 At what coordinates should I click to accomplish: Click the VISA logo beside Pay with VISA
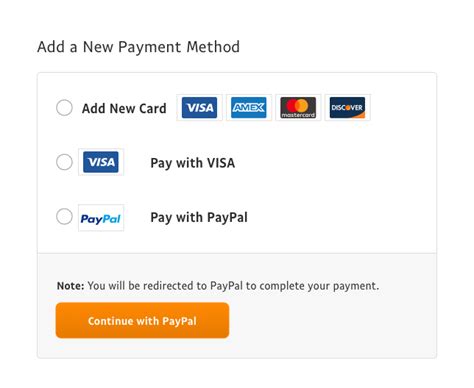(101, 162)
